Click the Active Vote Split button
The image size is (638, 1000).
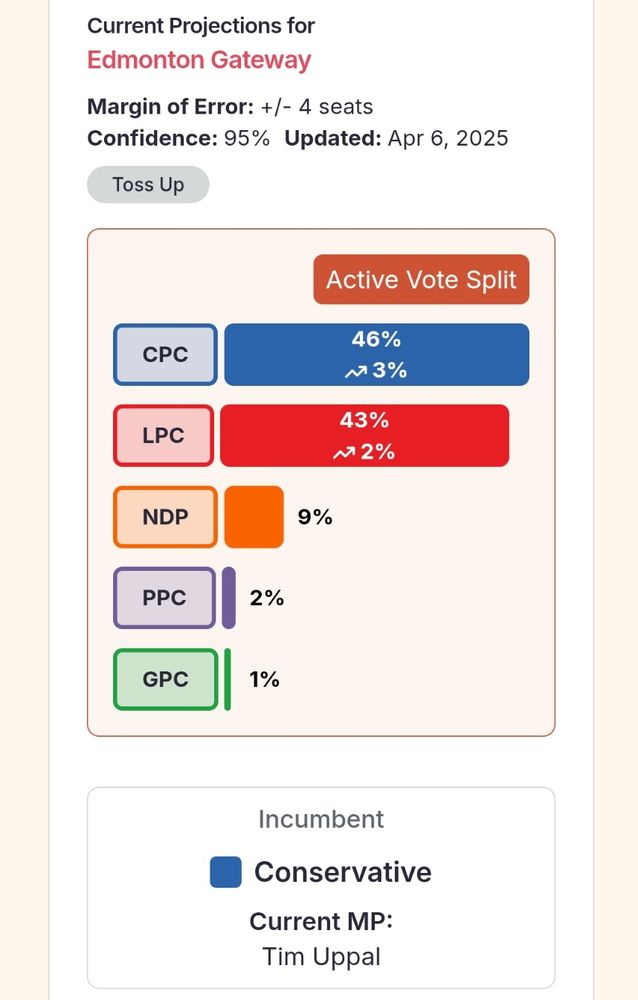point(421,279)
